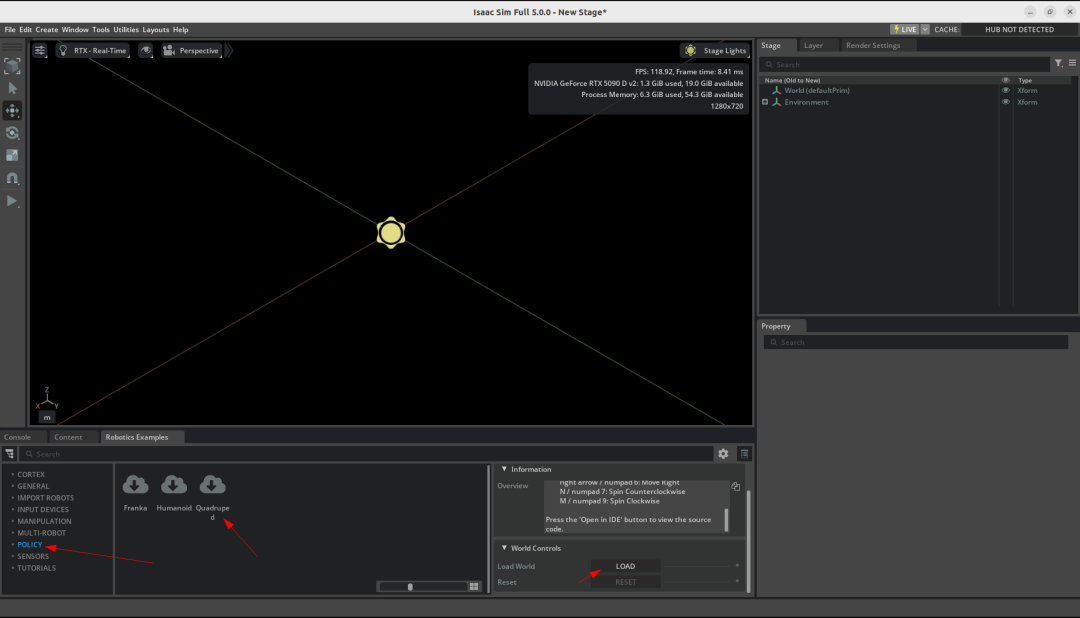The image size is (1080, 618).
Task: Open the Layouts menu
Action: [156, 30]
